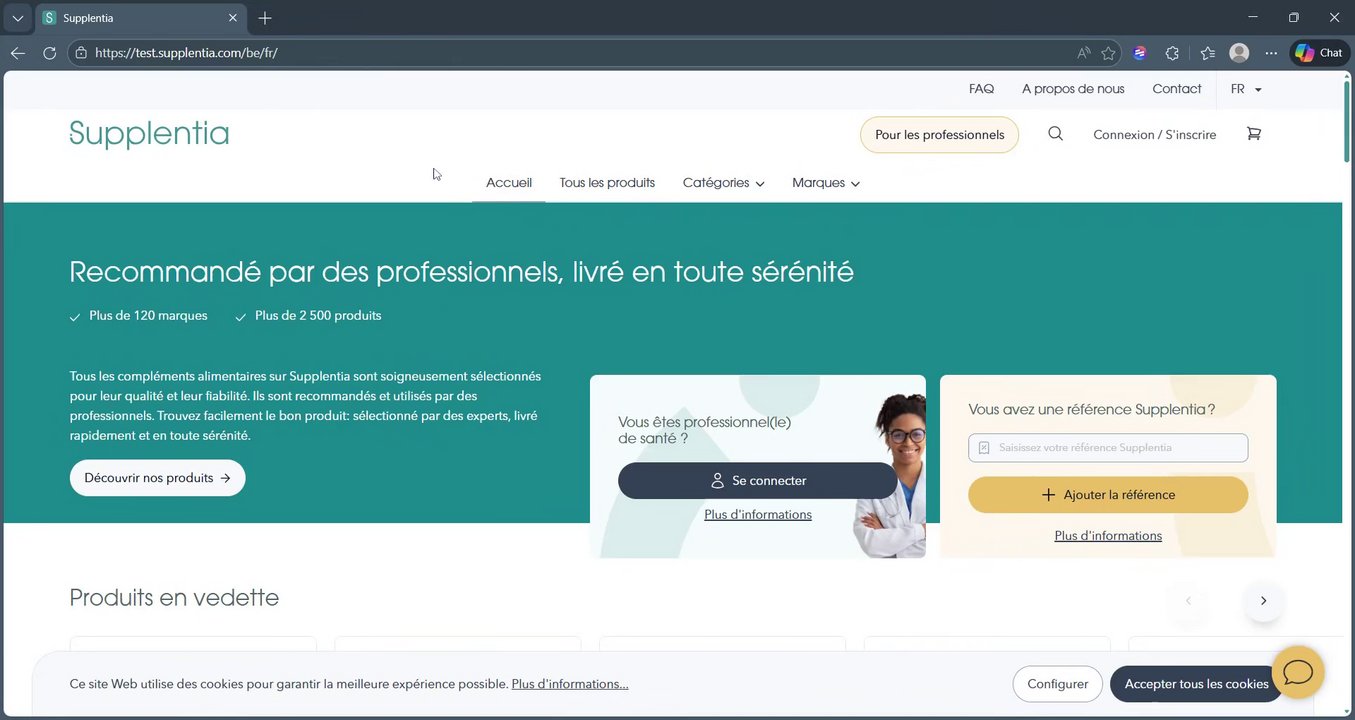
Task: Close the Supplentia browser tab
Action: 233,18
